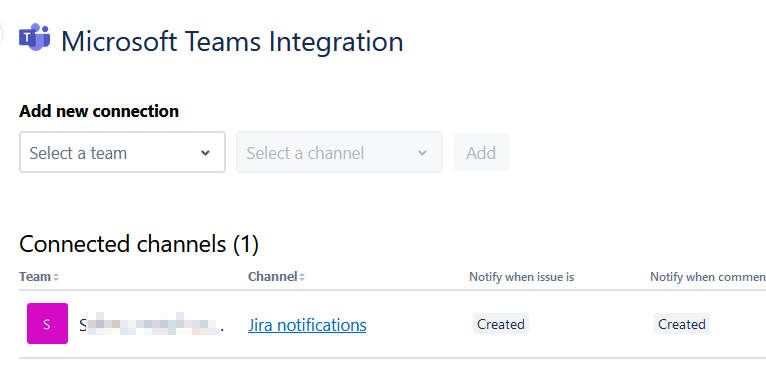Viewport: 766px width, 374px height.
Task: Click the Created tag under Notify when issue is
Action: (501, 324)
